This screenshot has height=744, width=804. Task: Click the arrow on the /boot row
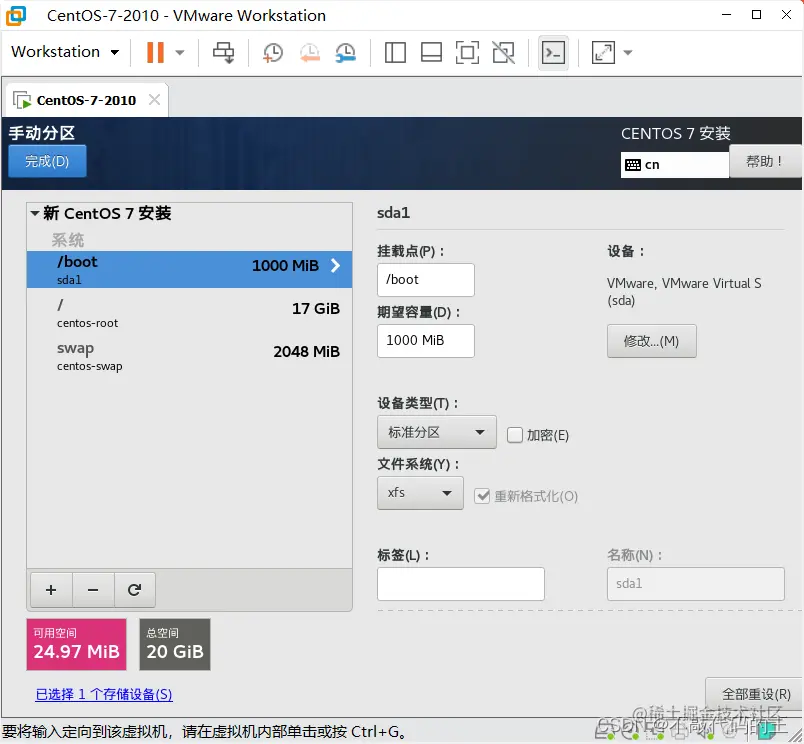point(335,266)
